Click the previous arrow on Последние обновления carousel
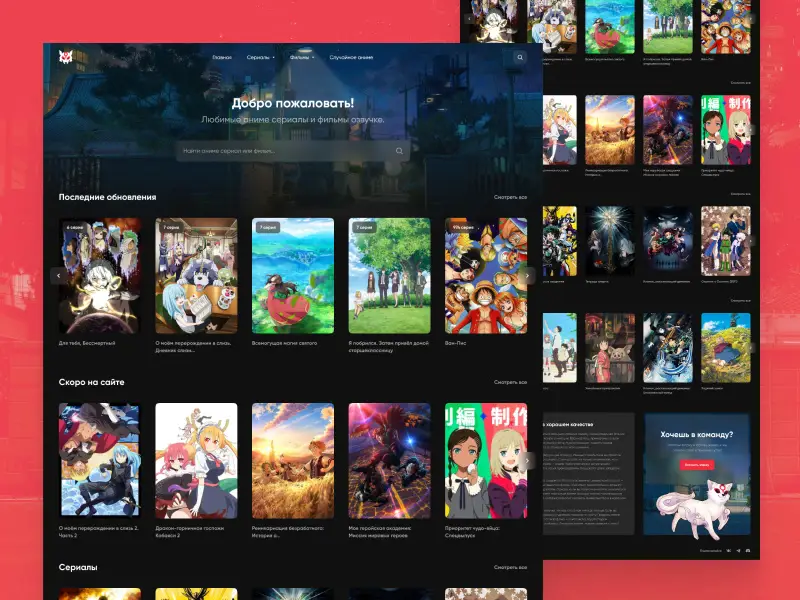 [x=58, y=276]
